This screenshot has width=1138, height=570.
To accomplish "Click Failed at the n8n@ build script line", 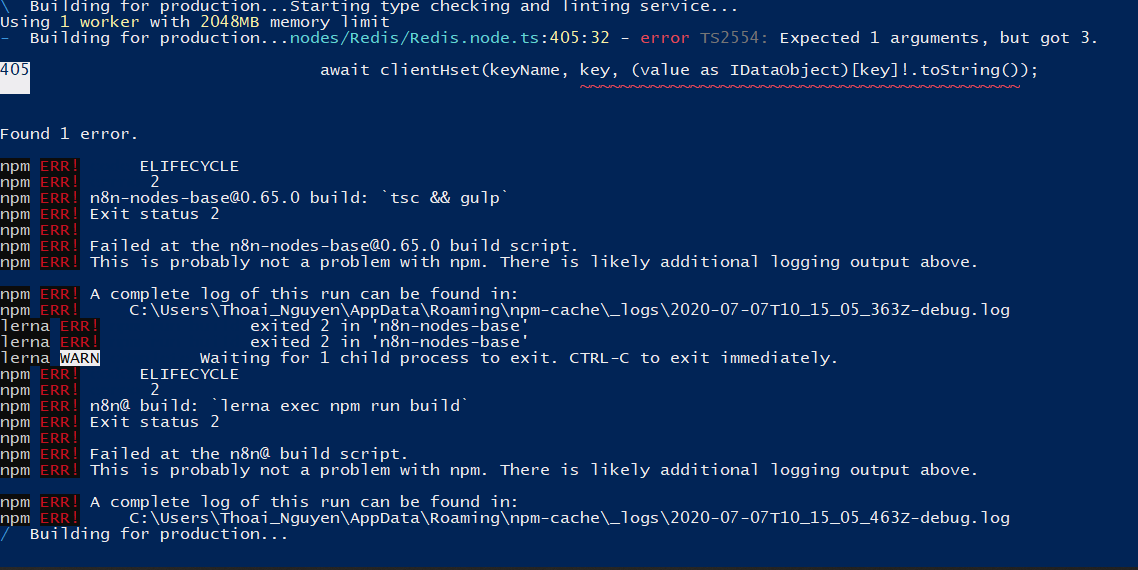I will click(x=249, y=454).
